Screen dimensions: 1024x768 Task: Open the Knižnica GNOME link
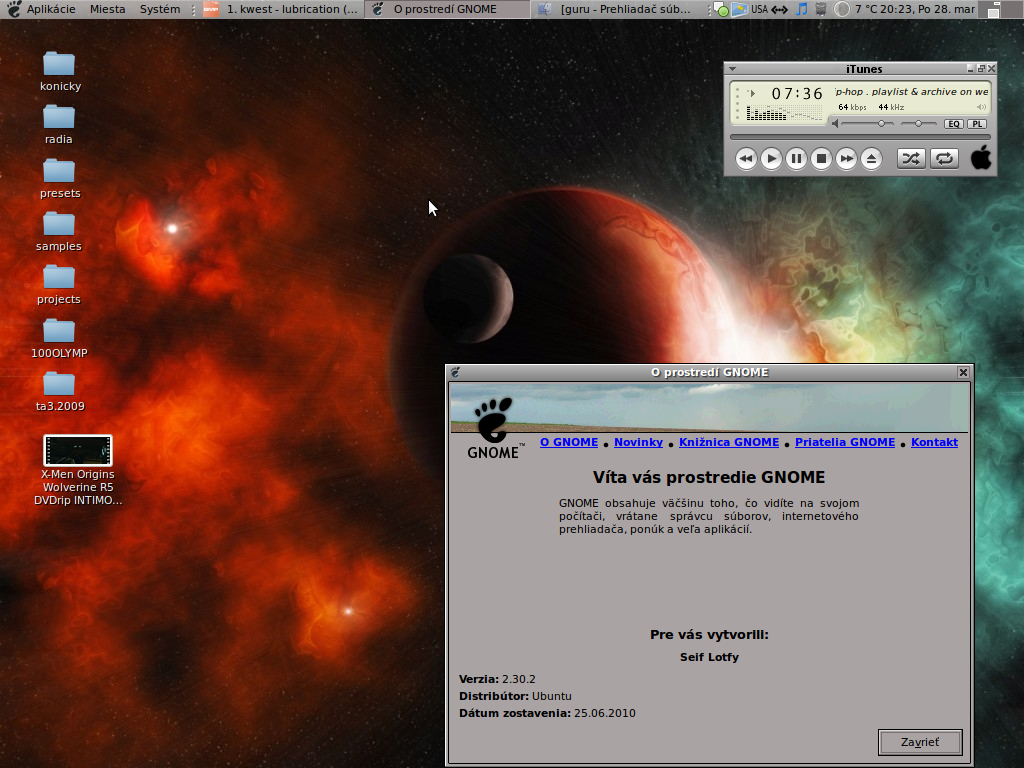point(729,442)
